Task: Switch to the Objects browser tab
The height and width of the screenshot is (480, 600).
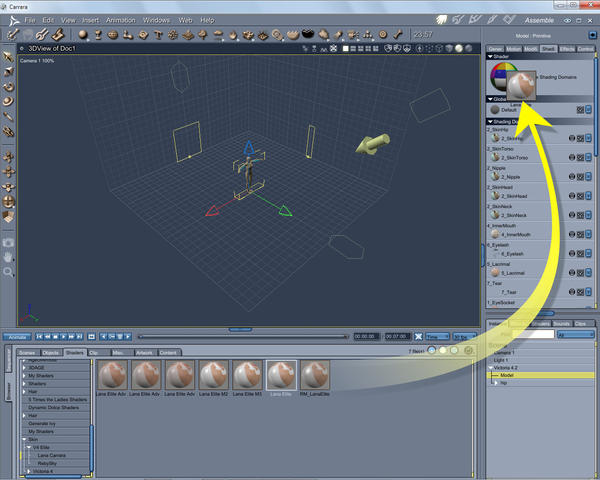Action: (x=51, y=353)
